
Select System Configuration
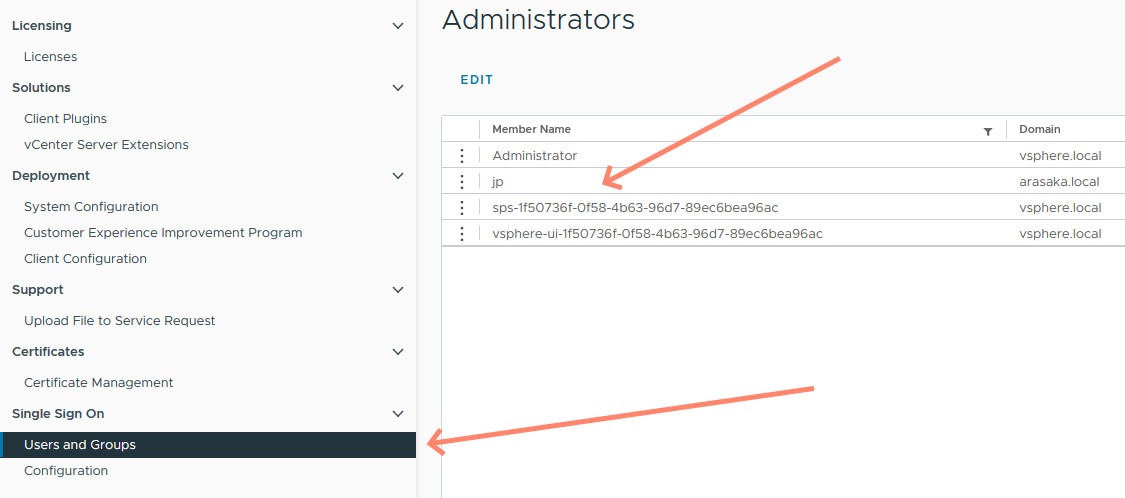[91, 207]
